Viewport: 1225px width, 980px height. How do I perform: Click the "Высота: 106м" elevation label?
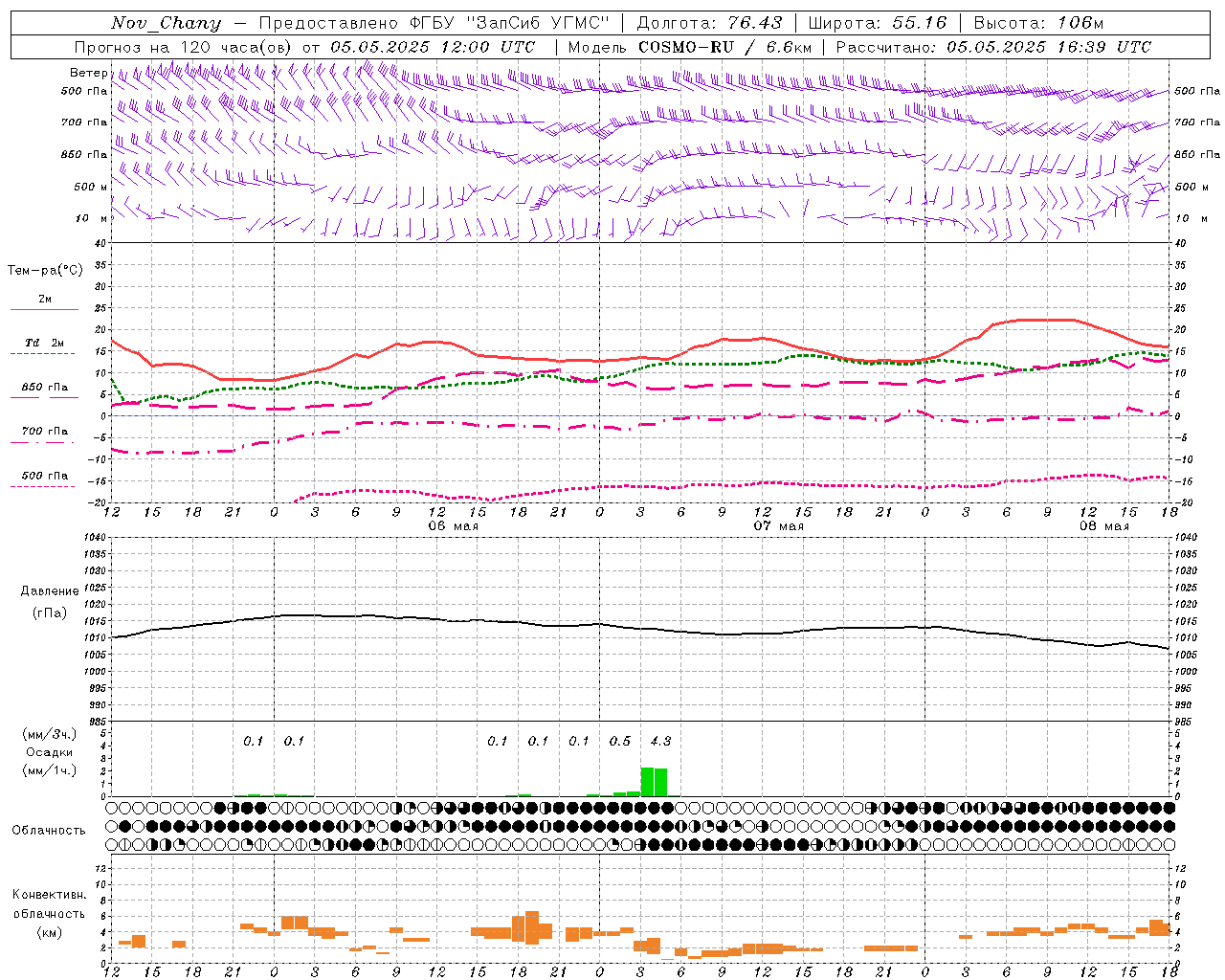(1038, 23)
